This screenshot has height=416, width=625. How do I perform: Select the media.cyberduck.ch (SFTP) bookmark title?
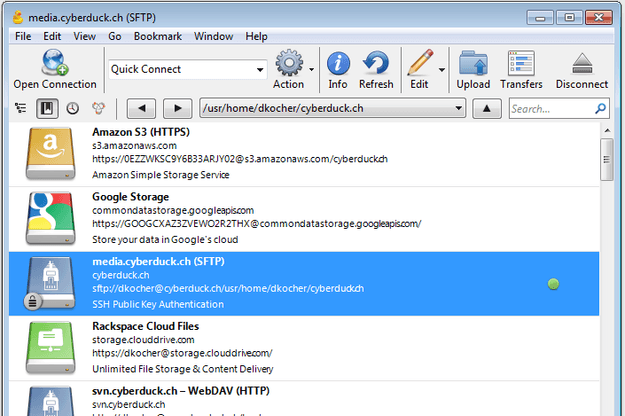[158, 261]
